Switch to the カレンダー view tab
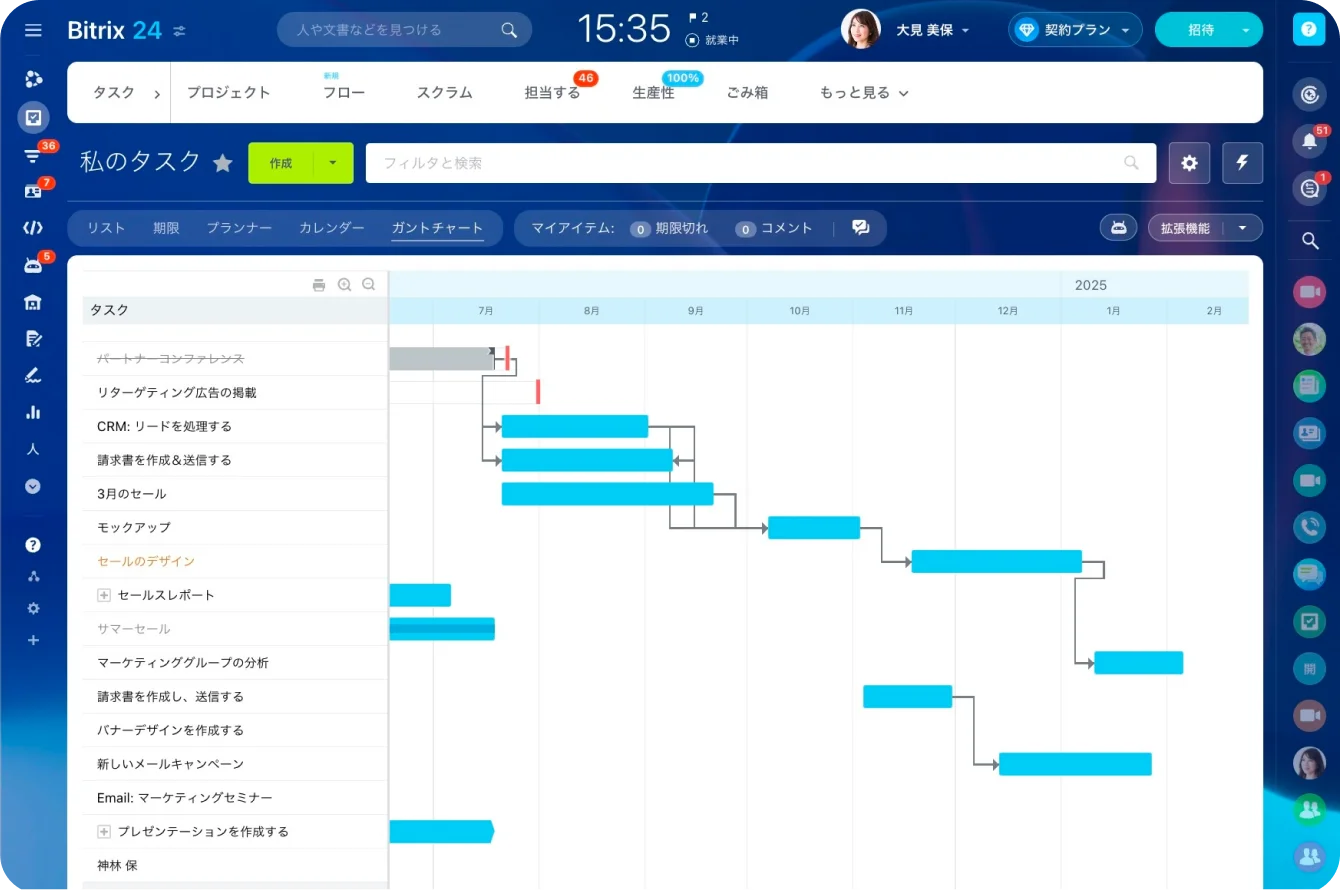Screen dimensions: 1340x894 [x=331, y=227]
